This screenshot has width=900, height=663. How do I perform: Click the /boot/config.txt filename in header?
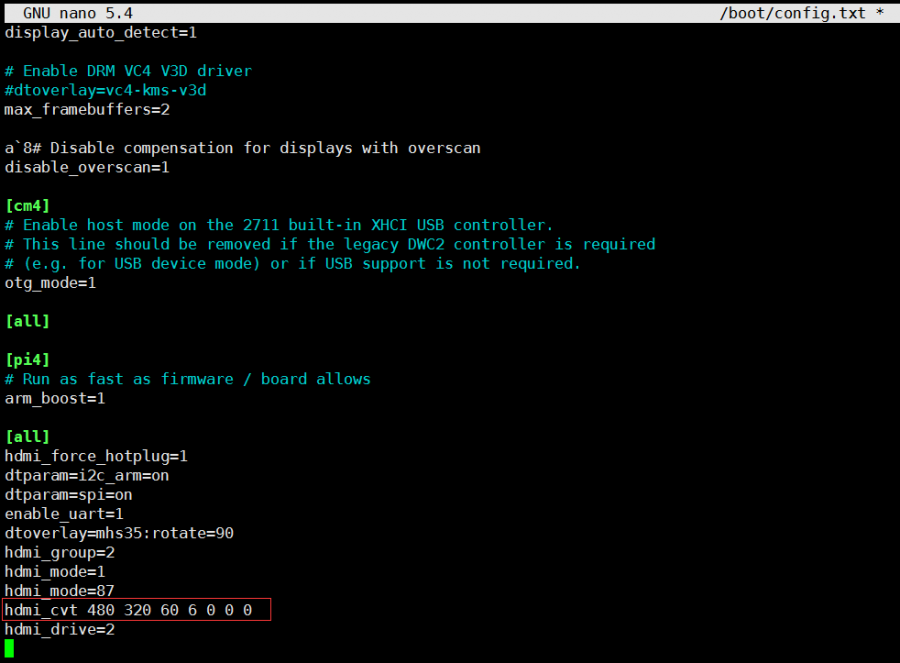click(x=793, y=13)
